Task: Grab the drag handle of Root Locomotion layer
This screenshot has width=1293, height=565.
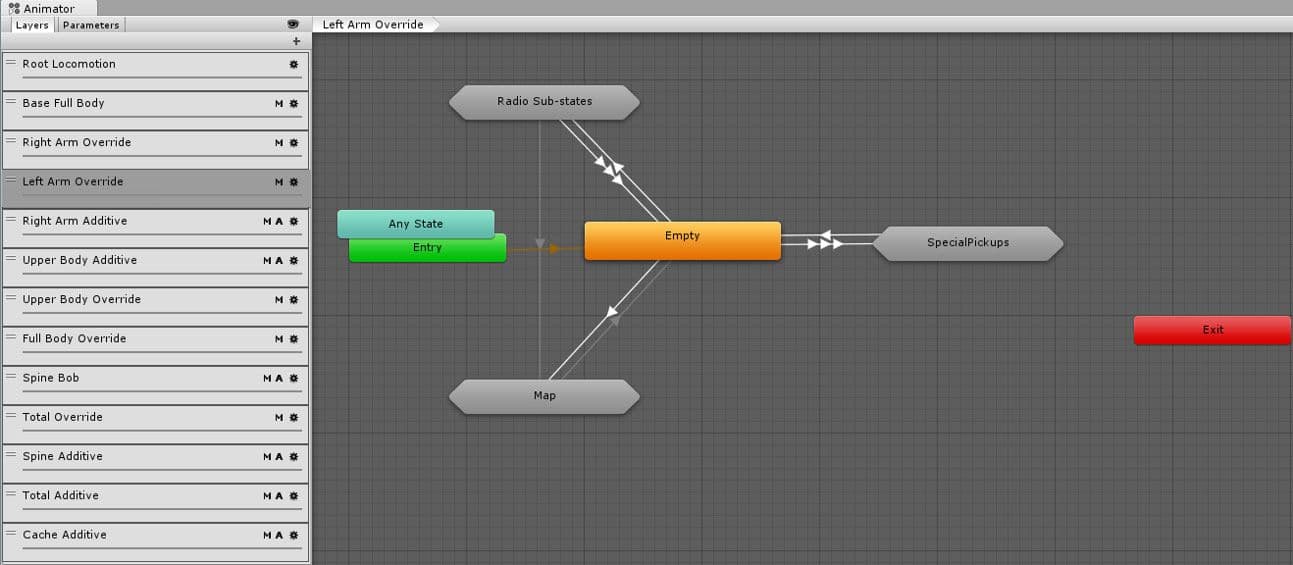Action: pos(11,63)
